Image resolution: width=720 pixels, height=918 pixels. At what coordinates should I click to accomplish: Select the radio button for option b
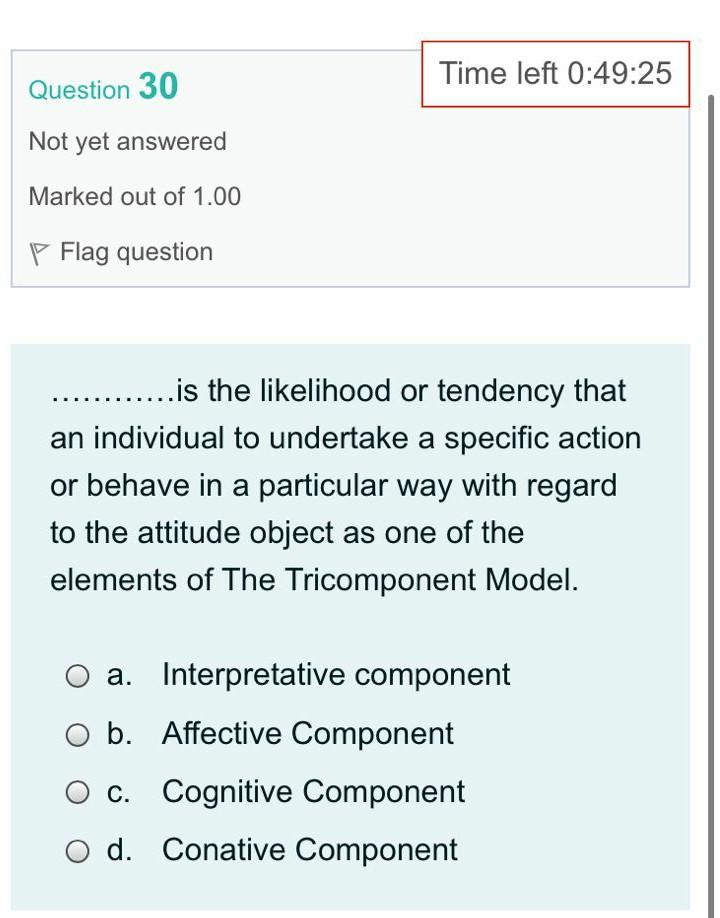coord(78,736)
